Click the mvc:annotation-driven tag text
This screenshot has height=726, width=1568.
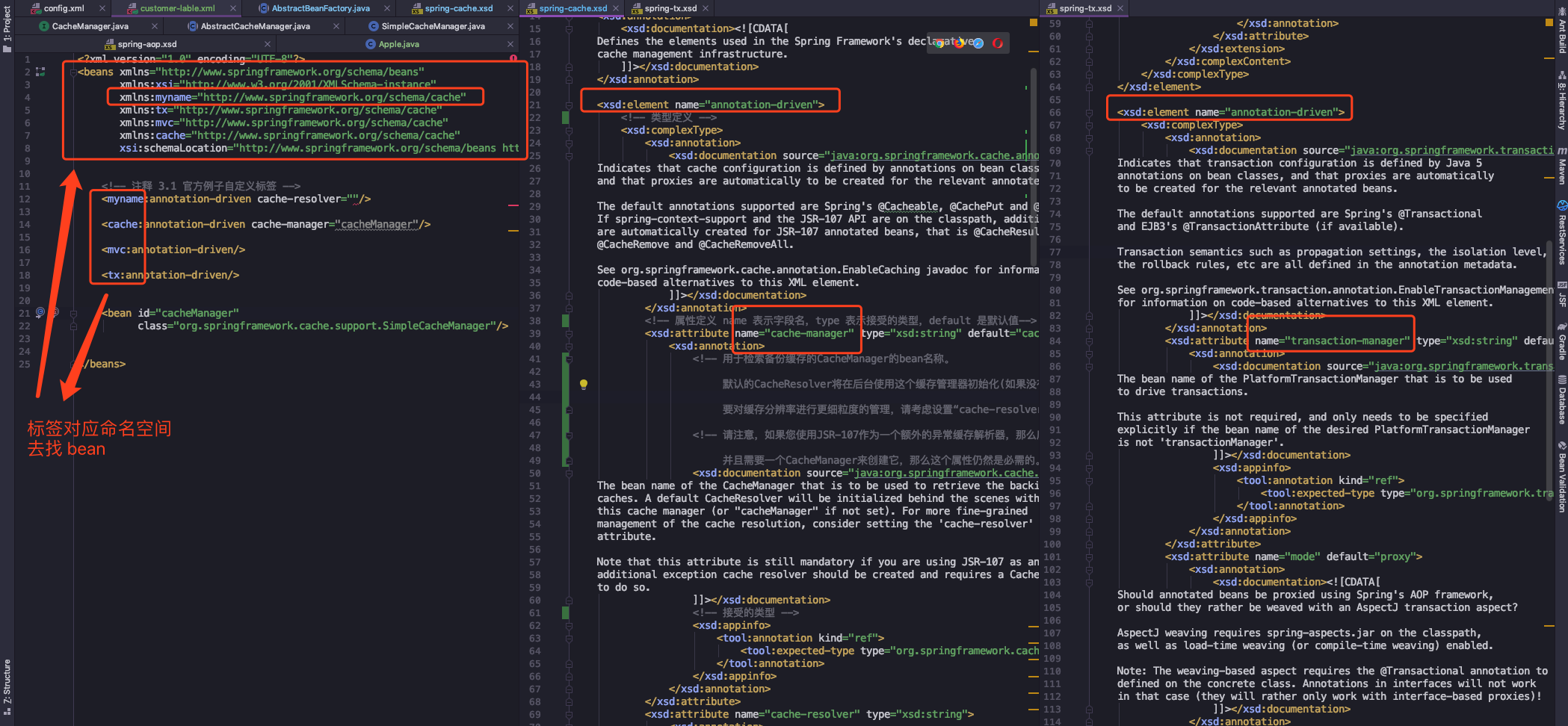pyautogui.click(x=173, y=249)
